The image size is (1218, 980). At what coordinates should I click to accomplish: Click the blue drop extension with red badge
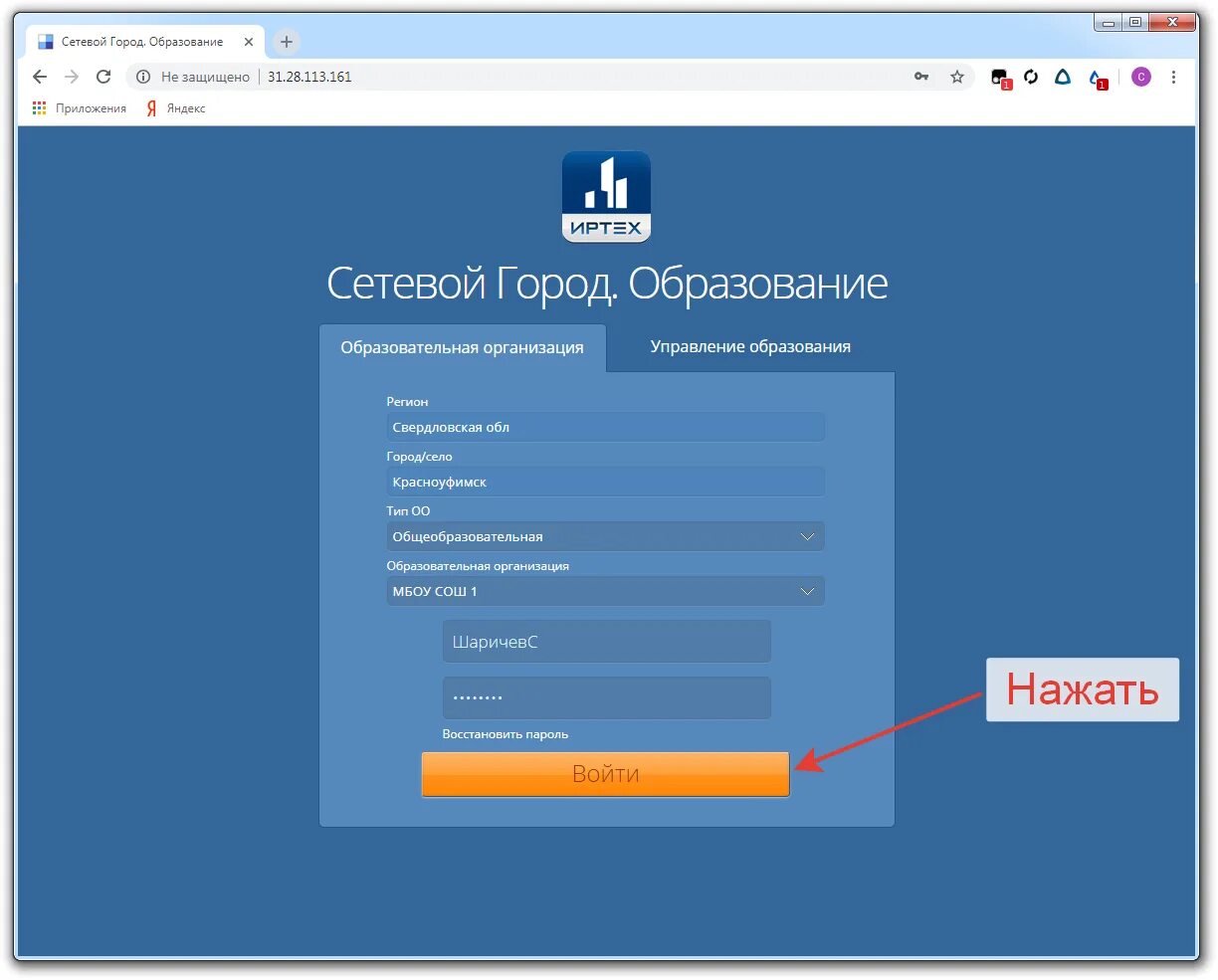coord(1097,78)
